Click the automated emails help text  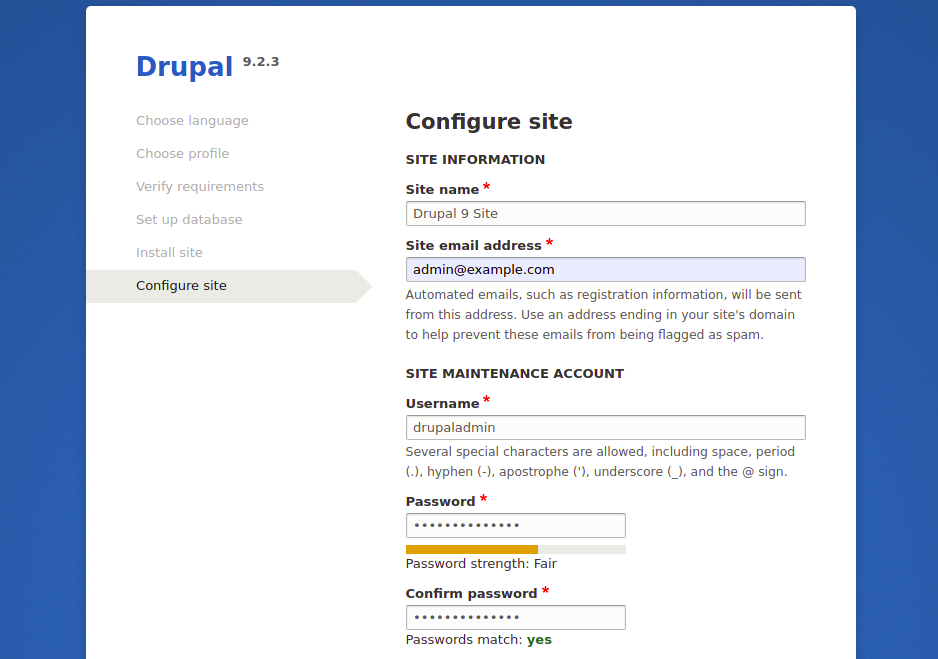(603, 315)
